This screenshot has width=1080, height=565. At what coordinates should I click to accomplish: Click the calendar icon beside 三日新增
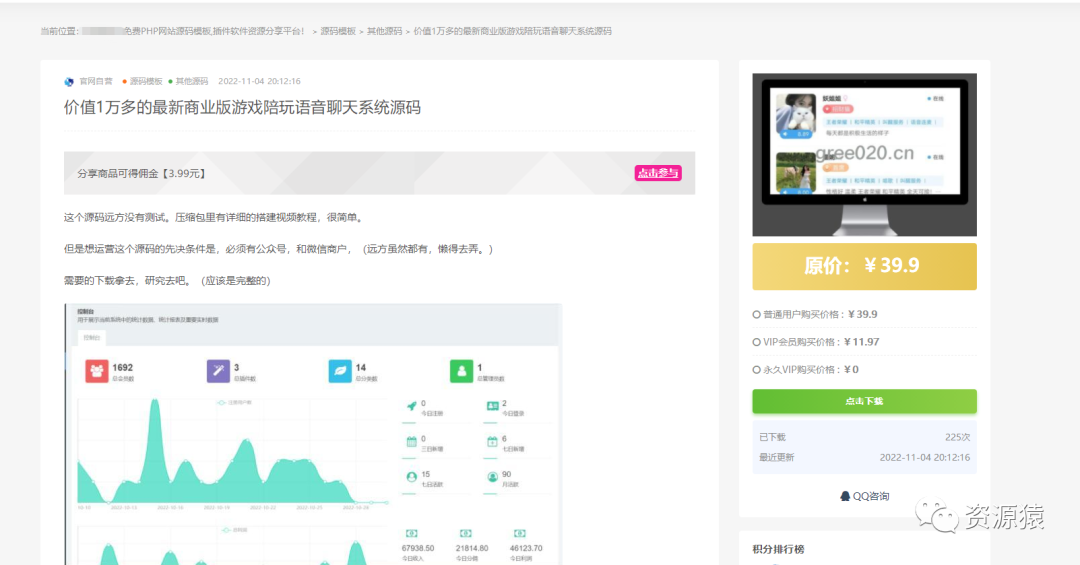click(x=411, y=442)
